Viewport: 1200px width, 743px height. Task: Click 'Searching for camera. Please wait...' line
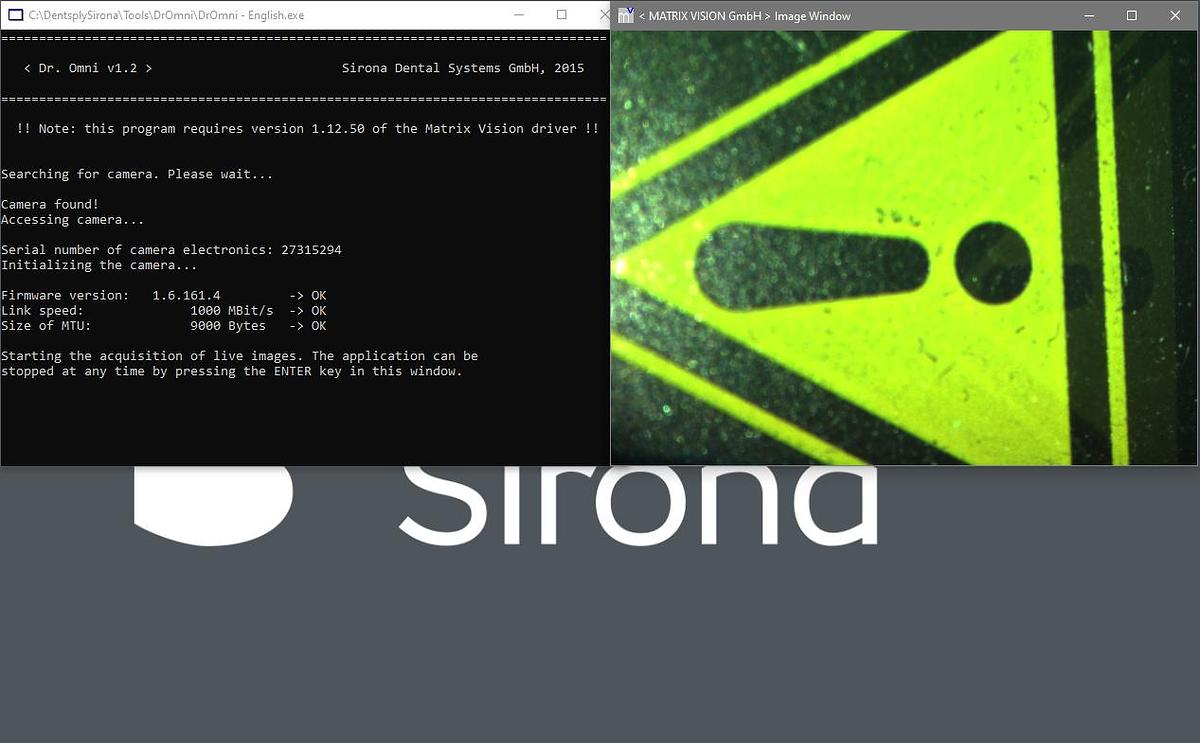point(137,174)
